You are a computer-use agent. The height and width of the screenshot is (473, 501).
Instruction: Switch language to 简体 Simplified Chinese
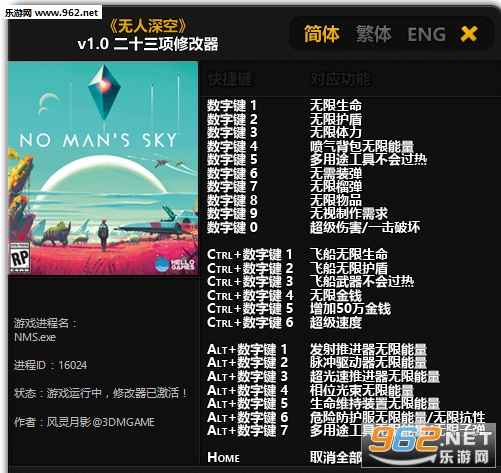click(x=321, y=34)
